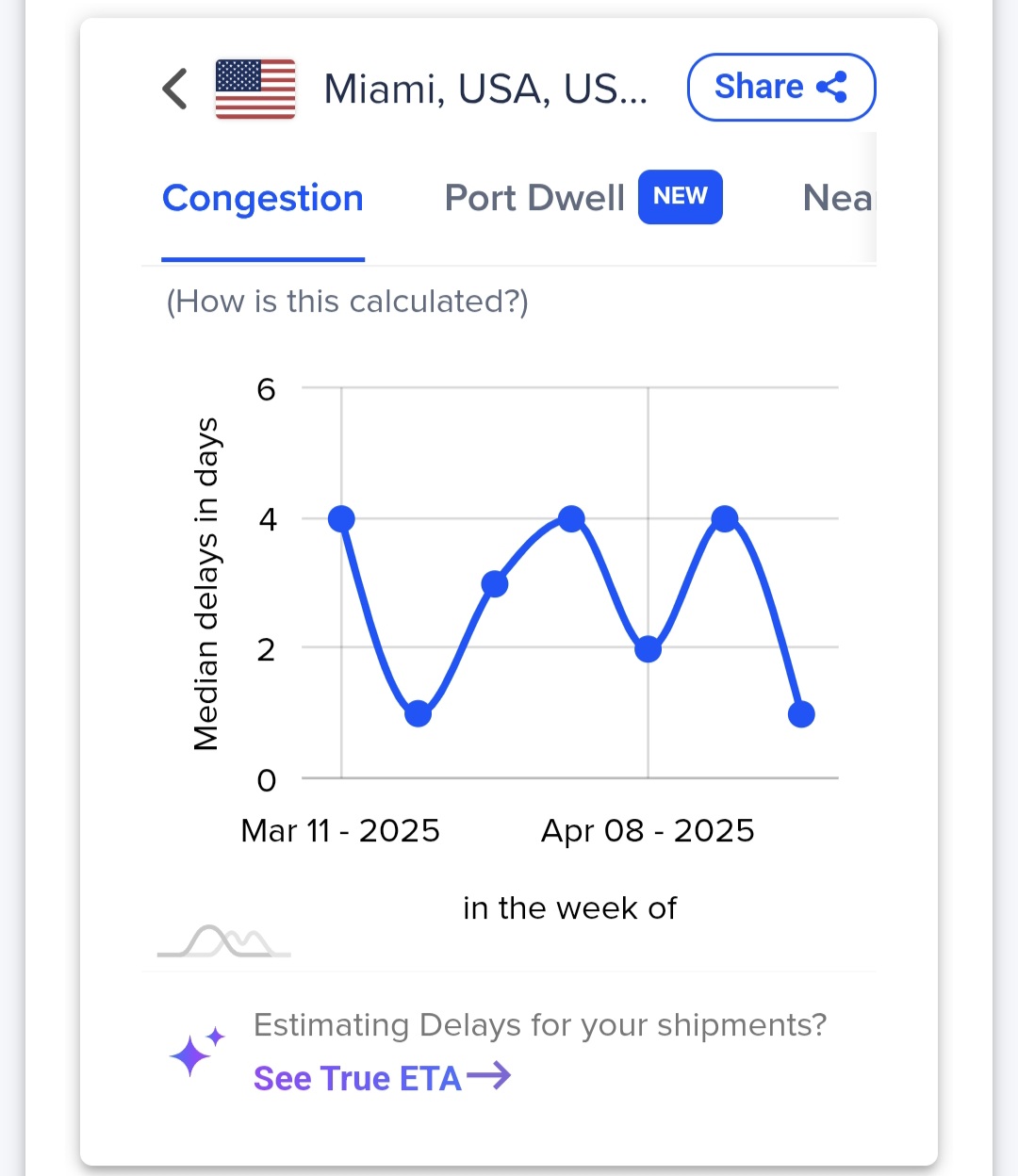
Task: Click the Share button
Action: (781, 88)
